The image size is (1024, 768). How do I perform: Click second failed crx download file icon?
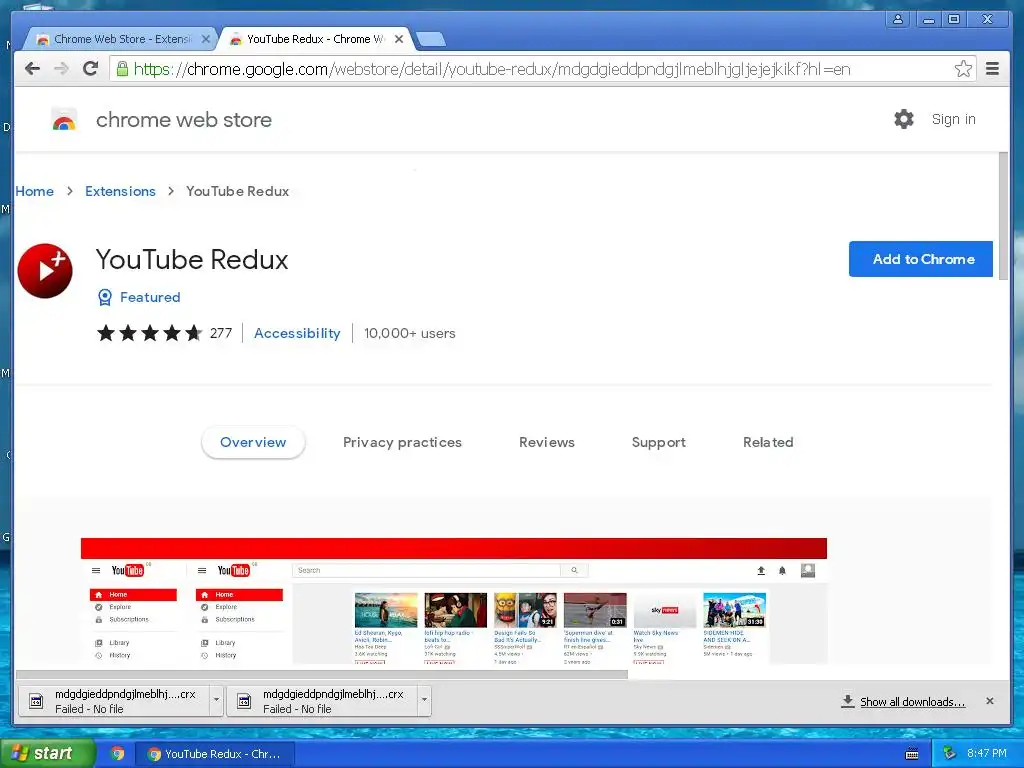coord(244,701)
